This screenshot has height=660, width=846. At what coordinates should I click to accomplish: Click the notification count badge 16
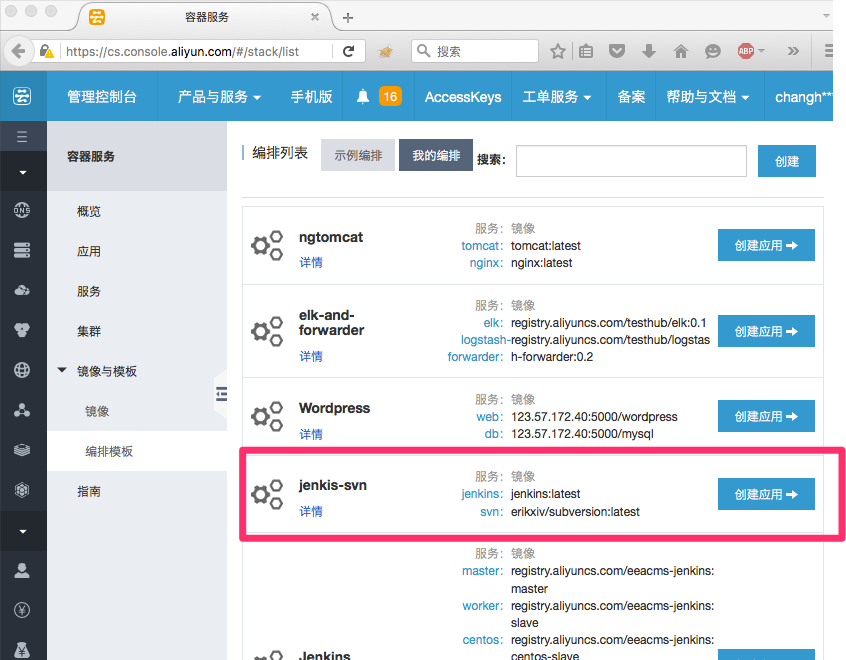(x=390, y=97)
